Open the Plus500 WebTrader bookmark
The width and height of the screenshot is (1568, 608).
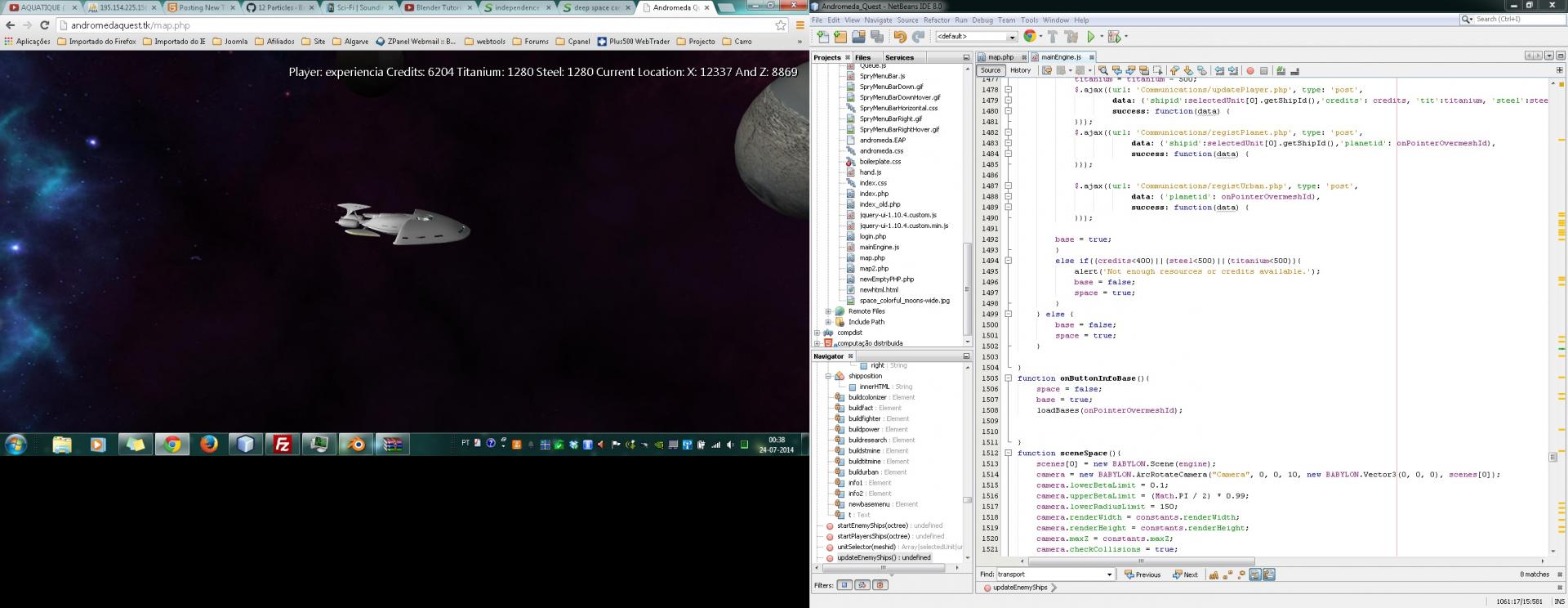[633, 41]
